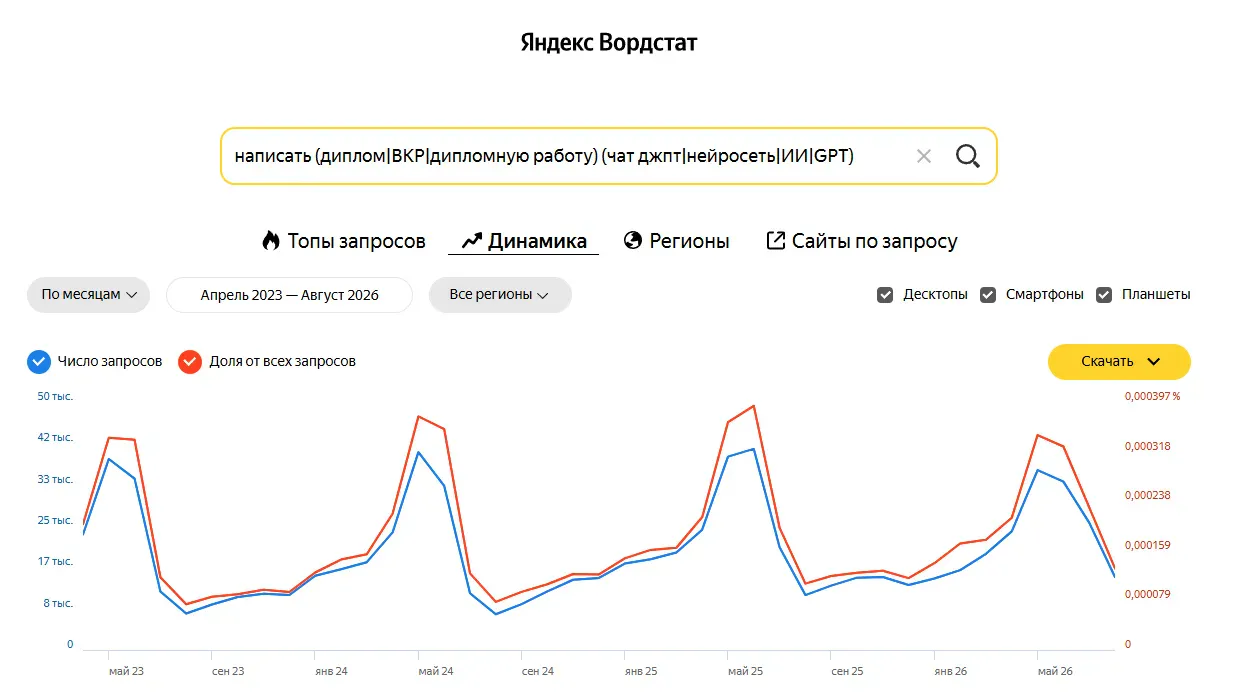The height and width of the screenshot is (699, 1246).
Task: Click the сен 25 label on the x-axis
Action: coord(847,671)
